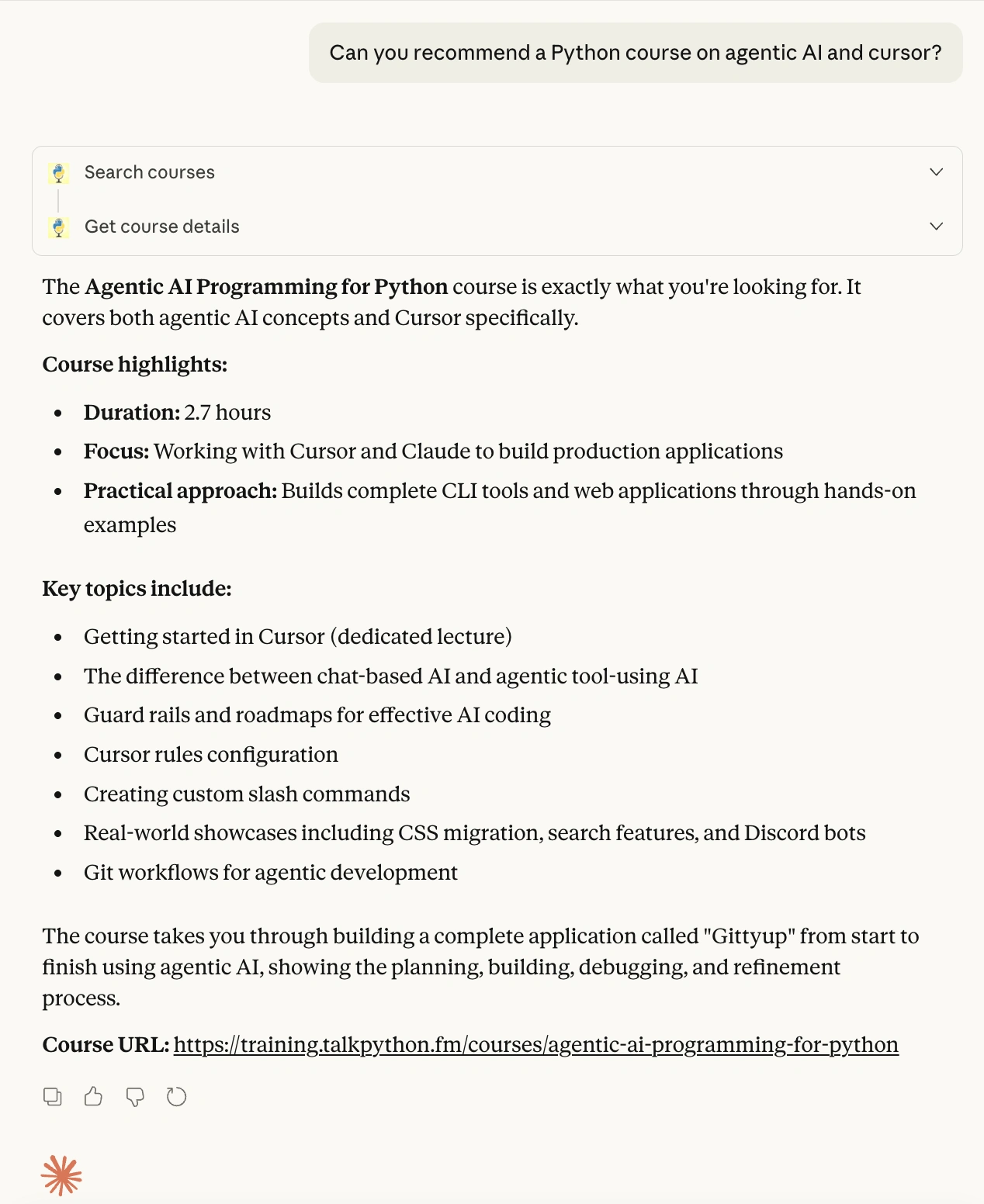984x1204 pixels.
Task: Give the response a thumbs down
Action: click(135, 1097)
